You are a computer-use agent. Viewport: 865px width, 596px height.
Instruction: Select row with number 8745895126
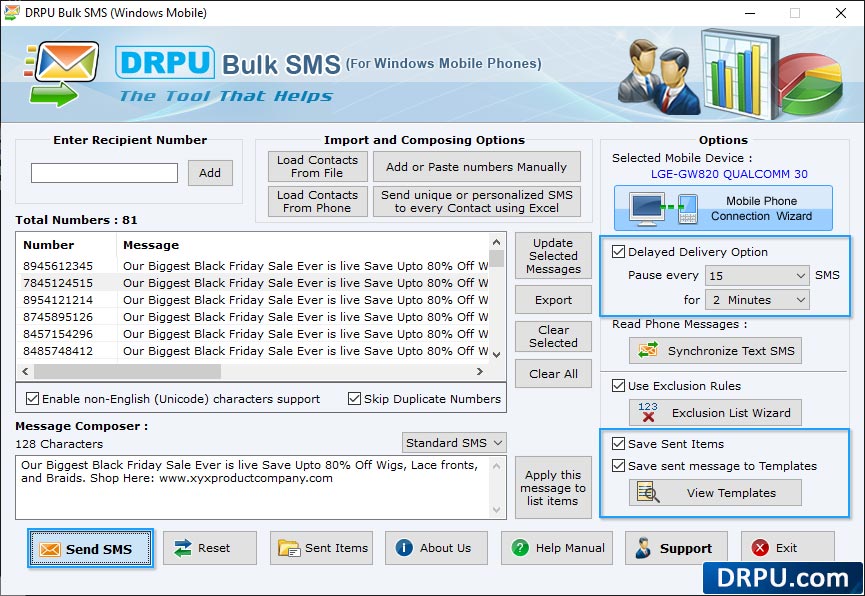pyautogui.click(x=255, y=317)
